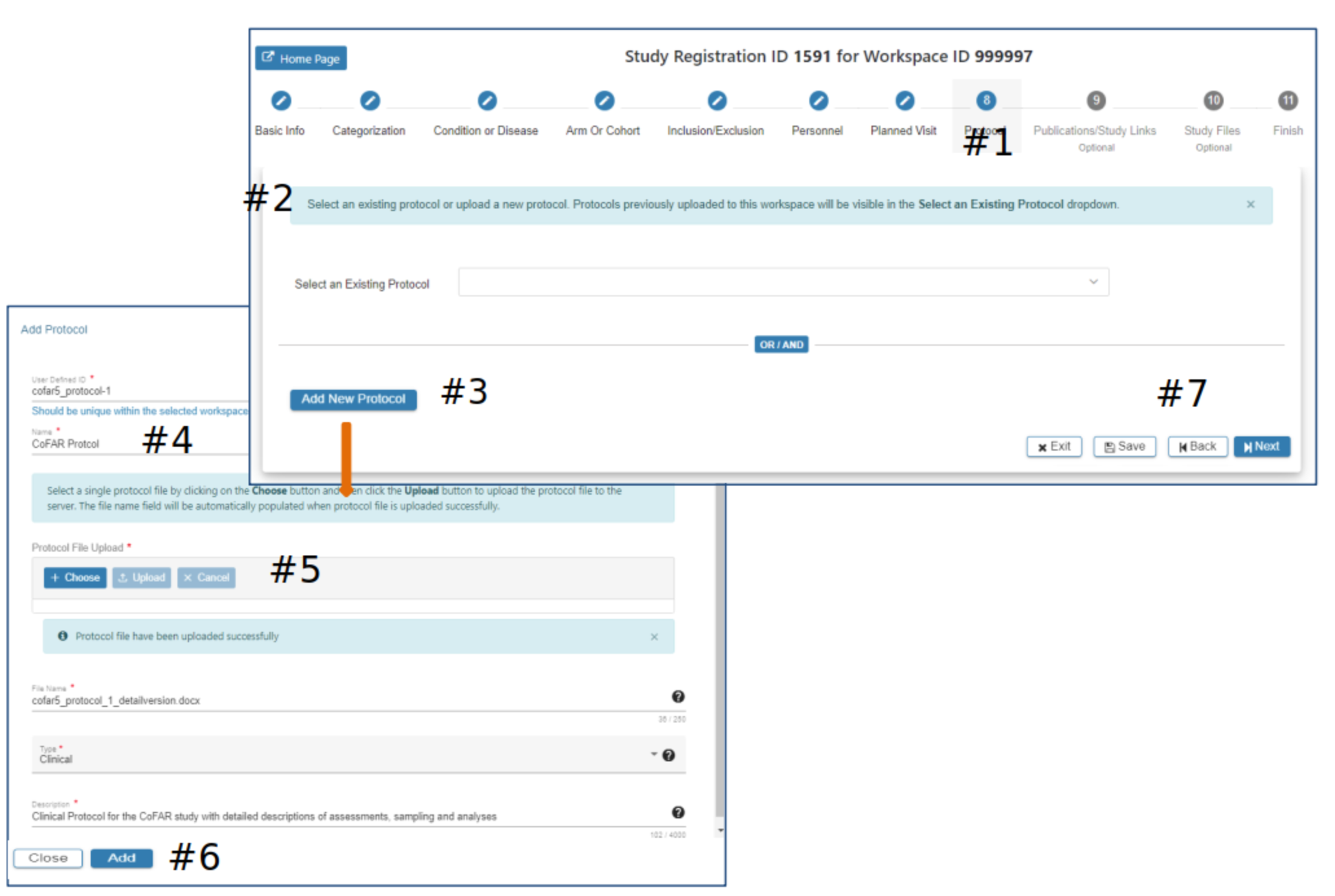Open the Arm Or Cohort tab label

pos(603,131)
